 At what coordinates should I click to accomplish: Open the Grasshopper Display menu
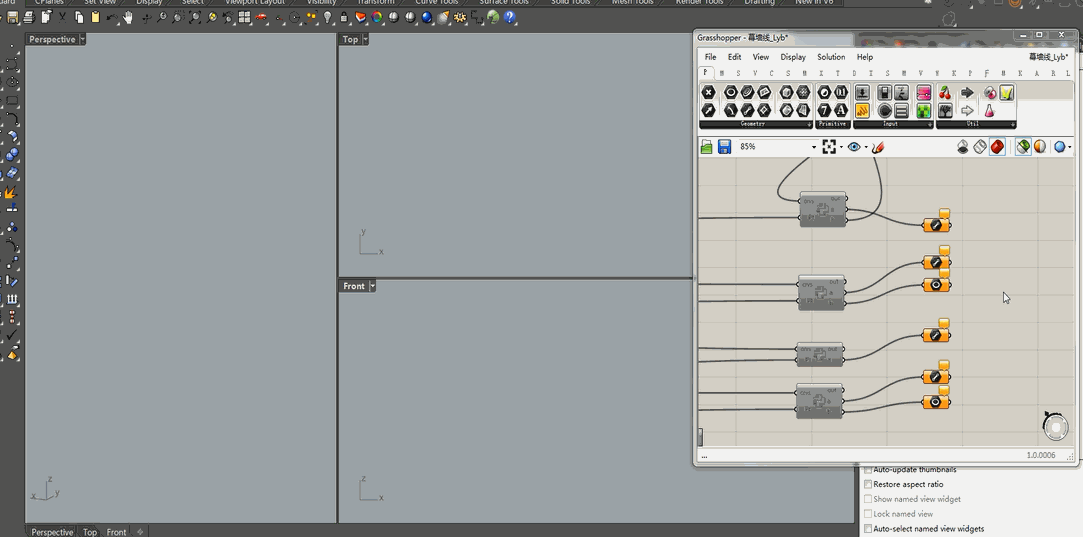click(x=793, y=57)
